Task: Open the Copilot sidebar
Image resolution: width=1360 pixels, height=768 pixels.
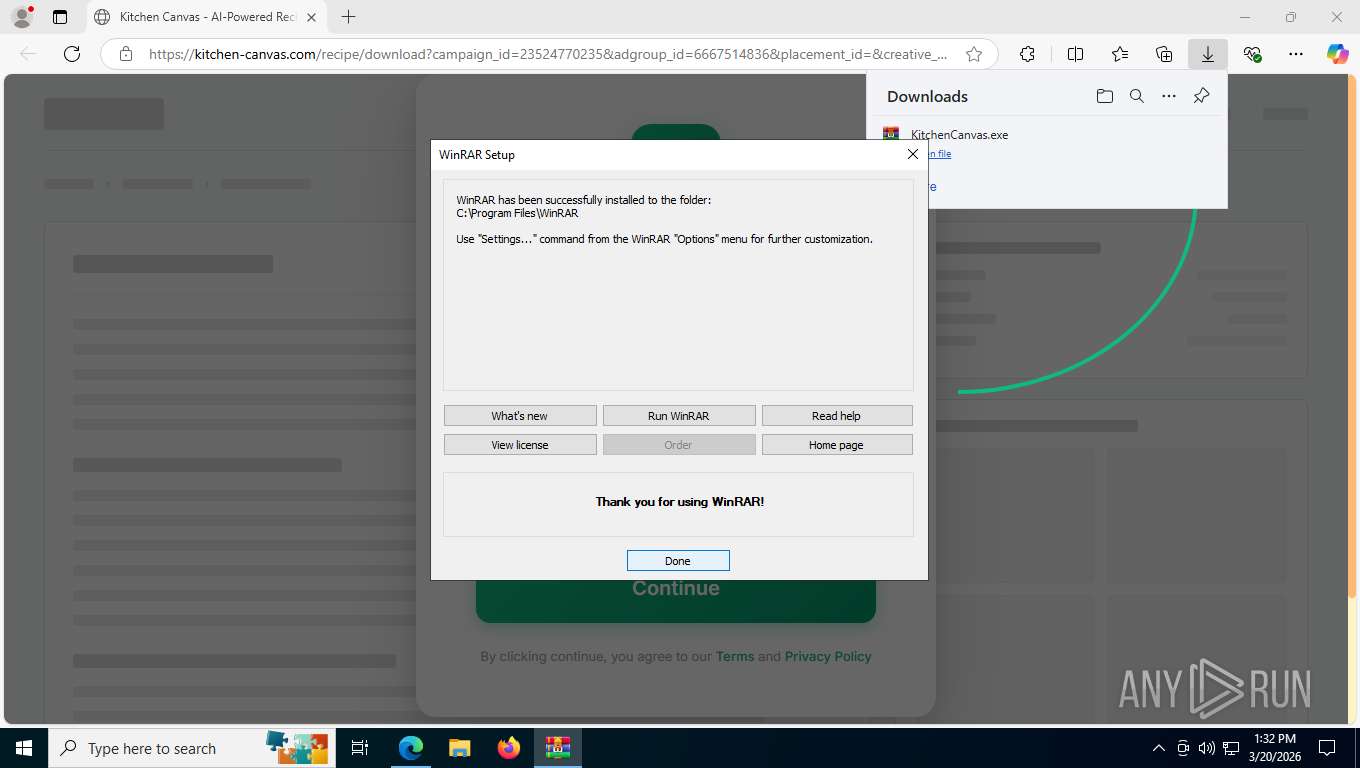Action: (x=1337, y=54)
